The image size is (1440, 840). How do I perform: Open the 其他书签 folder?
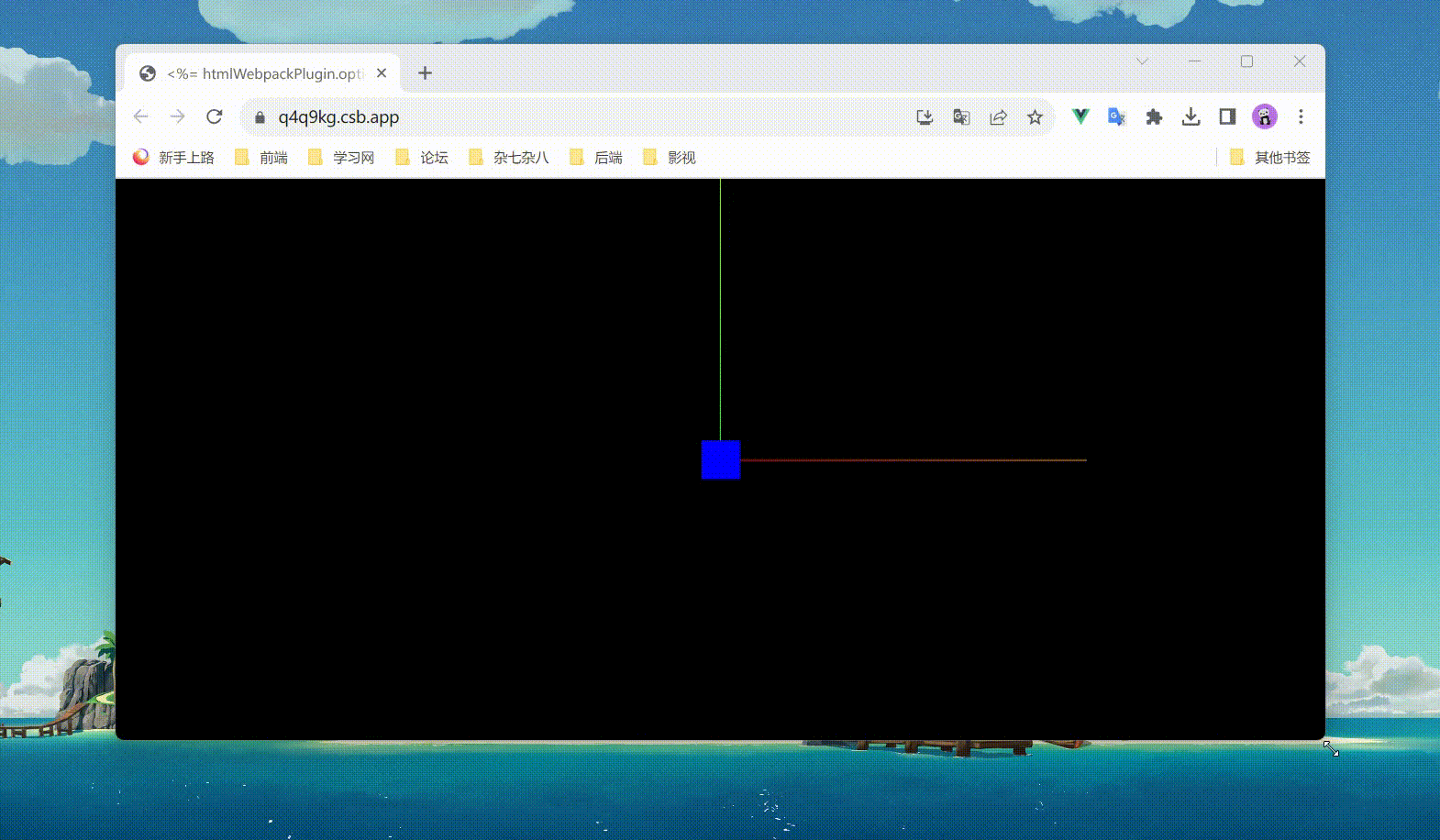point(1270,158)
